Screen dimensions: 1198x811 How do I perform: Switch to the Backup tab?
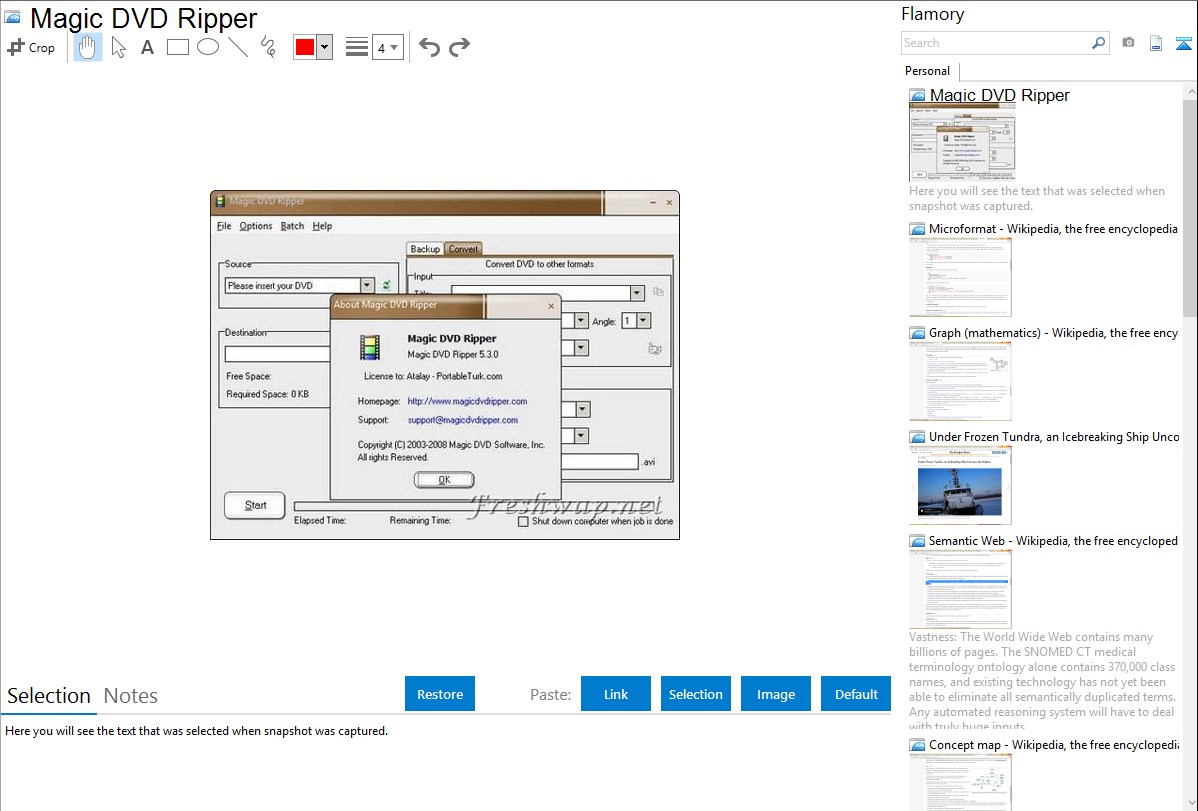[x=425, y=249]
